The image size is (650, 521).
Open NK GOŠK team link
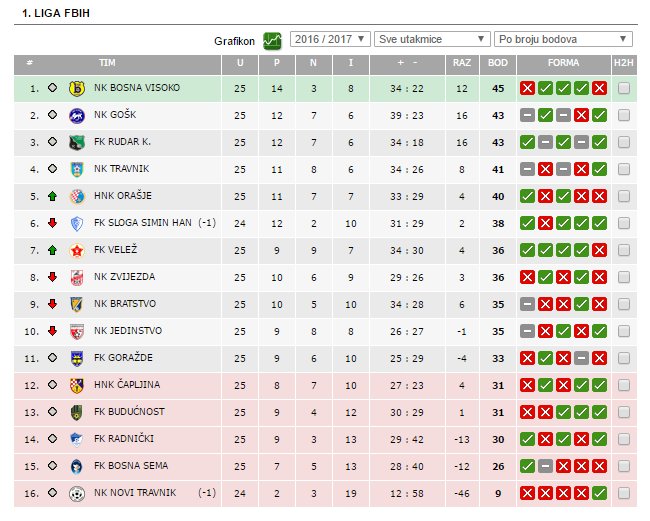click(x=112, y=115)
